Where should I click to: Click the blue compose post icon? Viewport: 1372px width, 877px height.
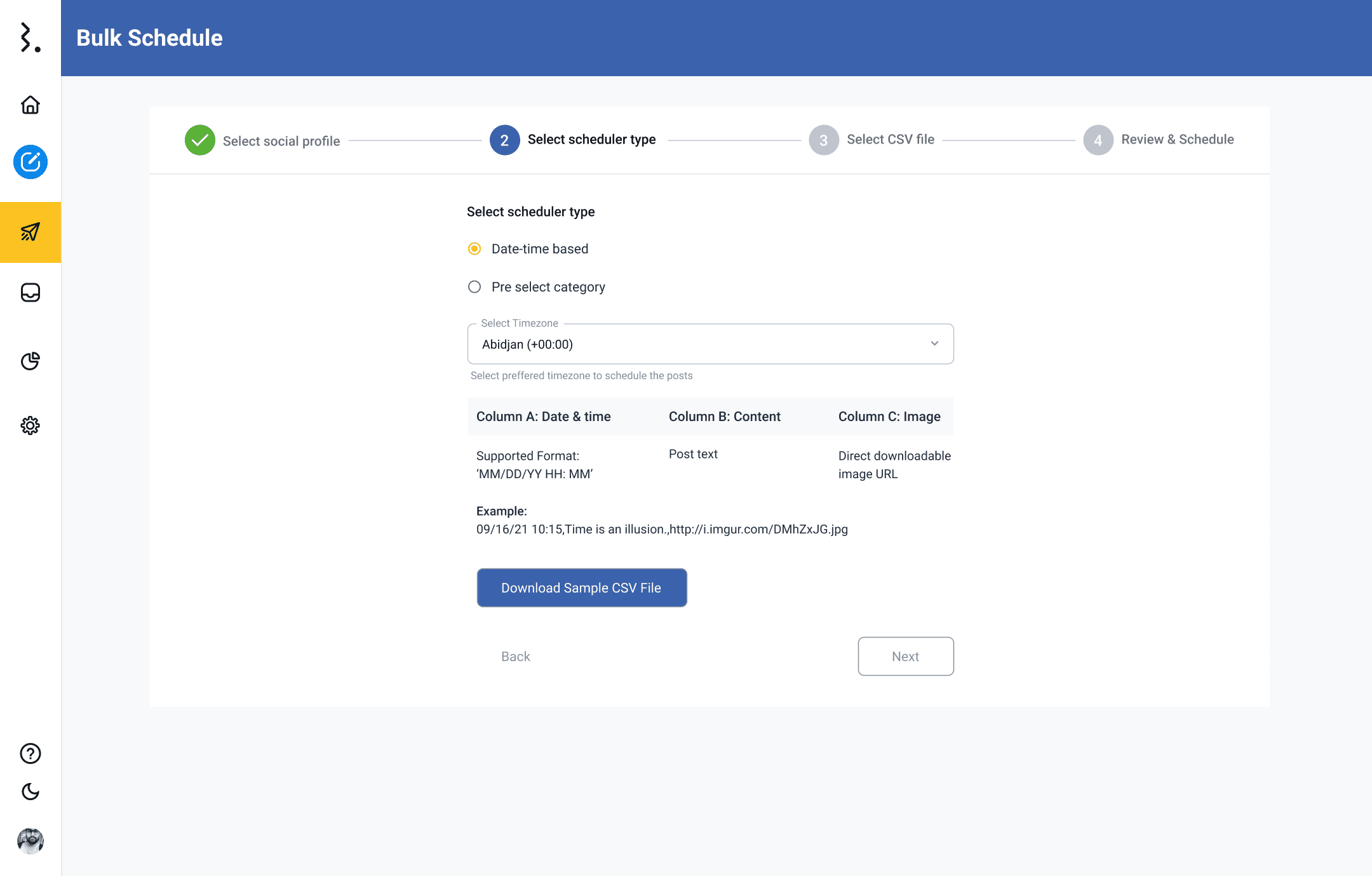30,162
